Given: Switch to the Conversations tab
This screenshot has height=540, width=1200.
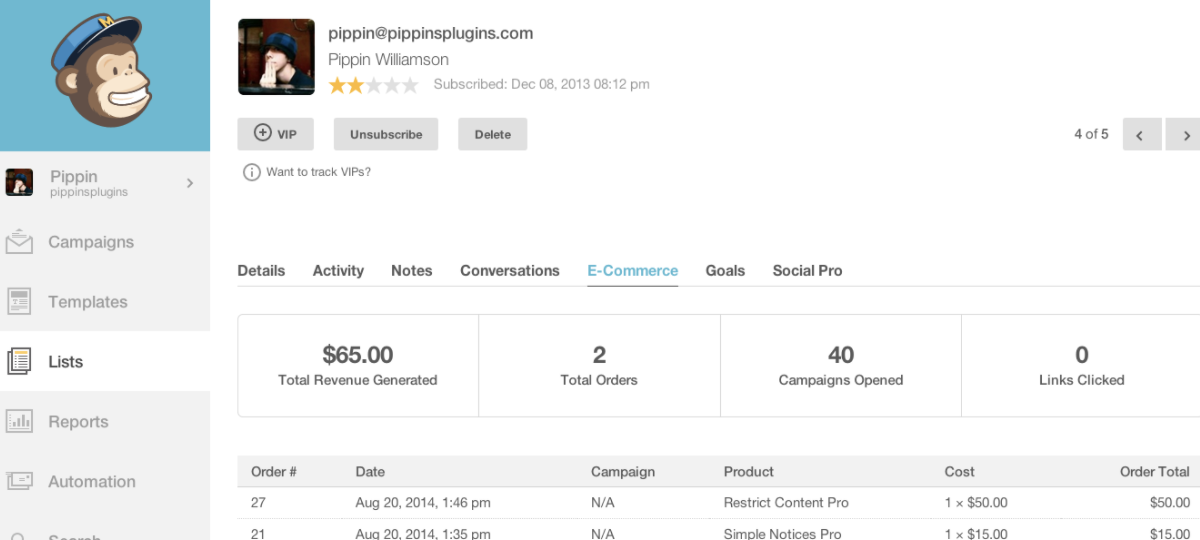Looking at the screenshot, I should [510, 271].
